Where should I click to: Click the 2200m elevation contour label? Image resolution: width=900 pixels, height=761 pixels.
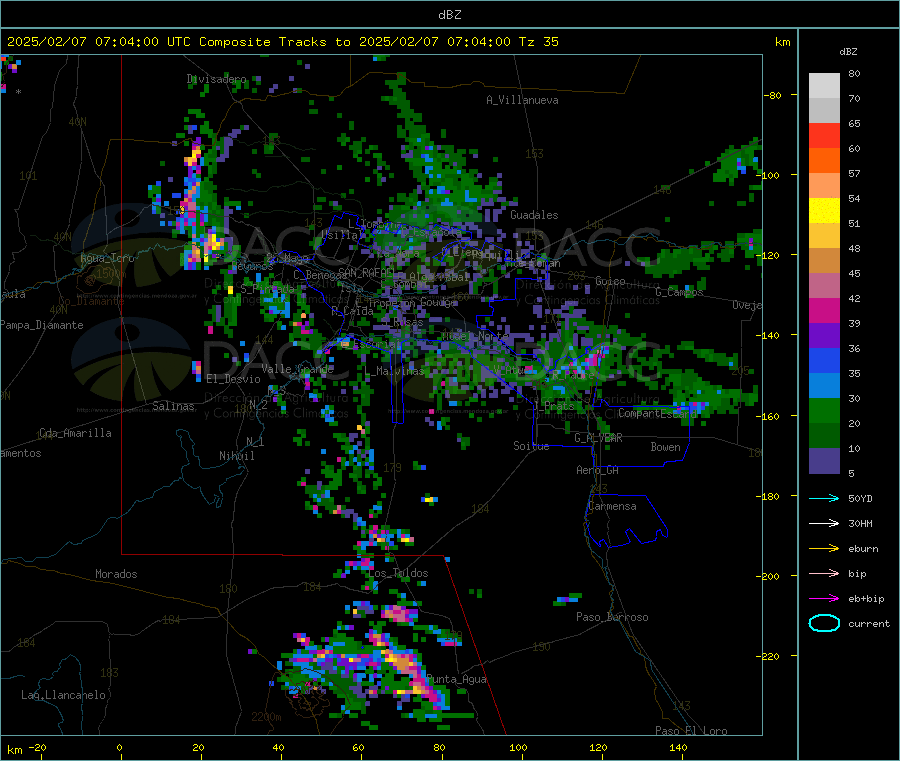click(266, 717)
